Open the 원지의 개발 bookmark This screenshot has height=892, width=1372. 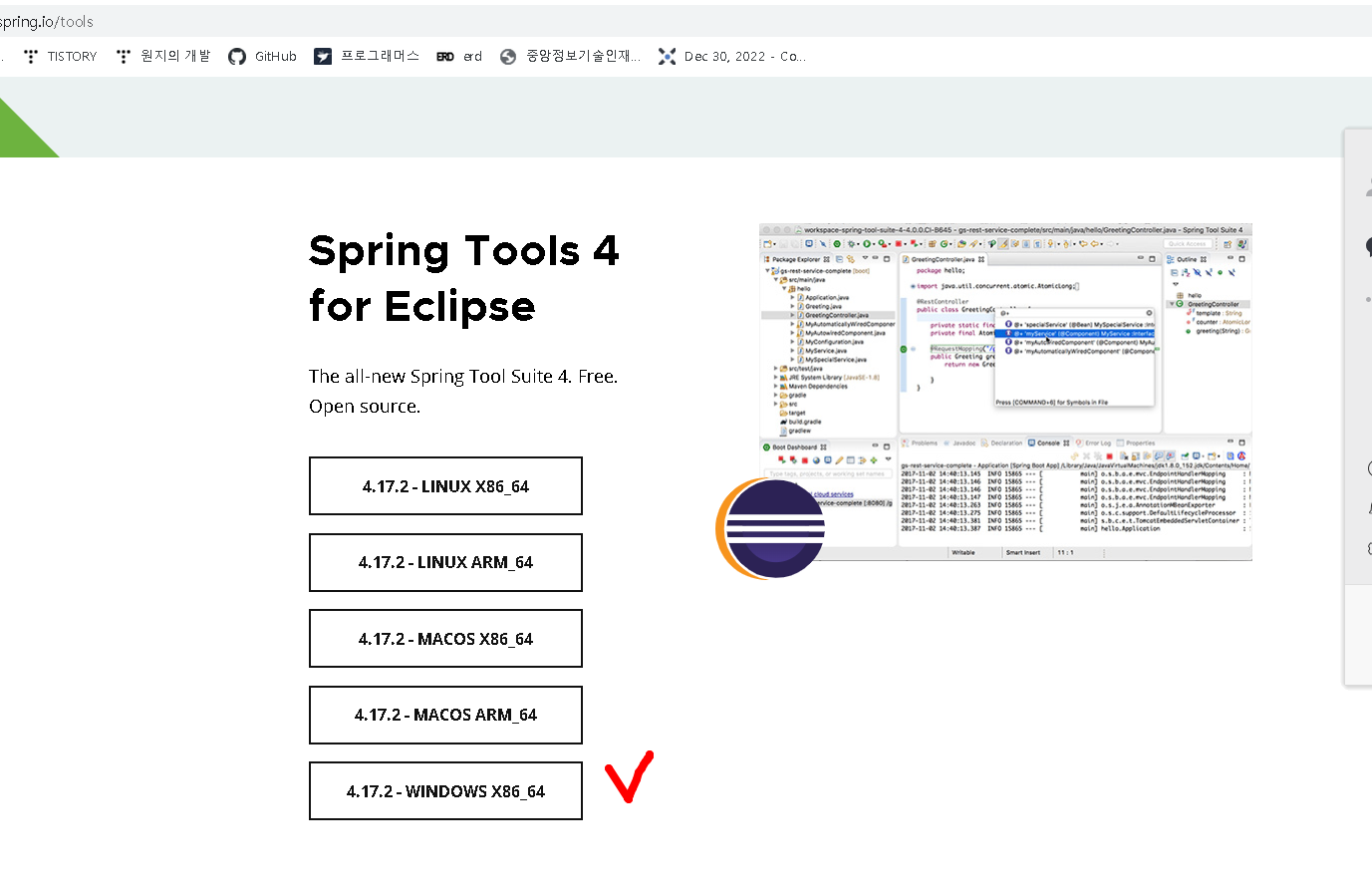point(163,57)
